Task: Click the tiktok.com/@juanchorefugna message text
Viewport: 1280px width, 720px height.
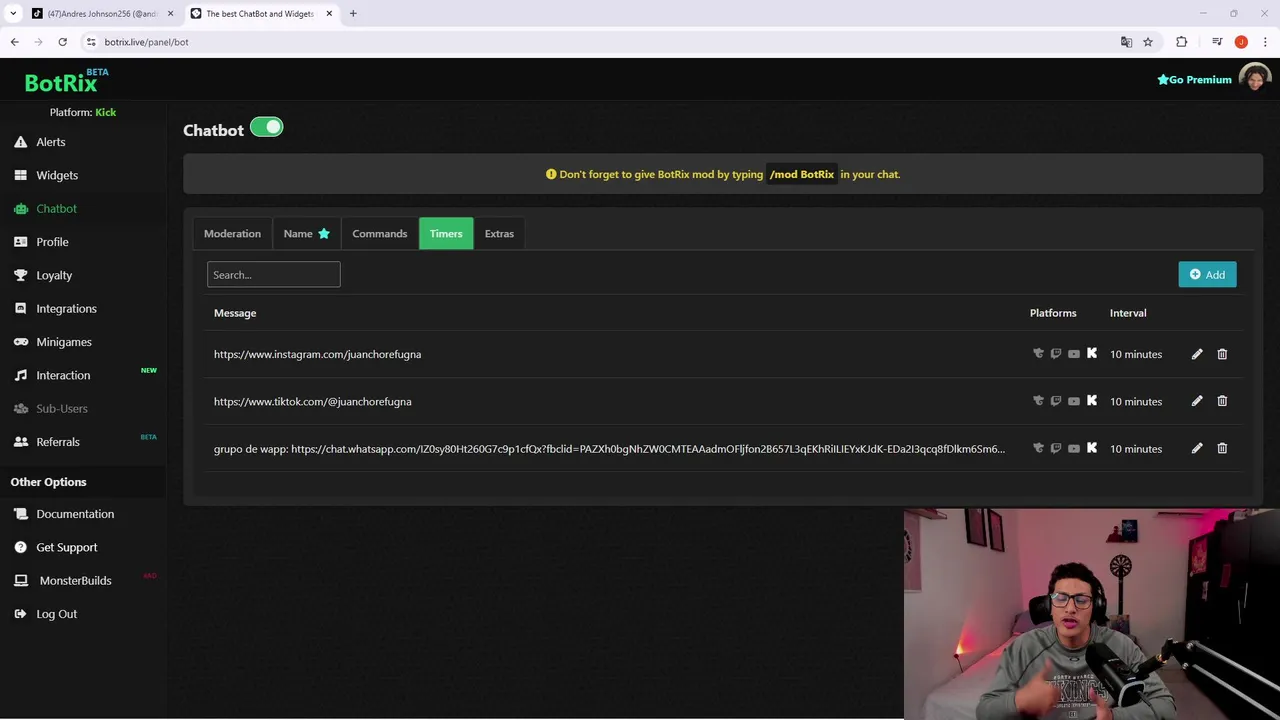Action: click(312, 401)
